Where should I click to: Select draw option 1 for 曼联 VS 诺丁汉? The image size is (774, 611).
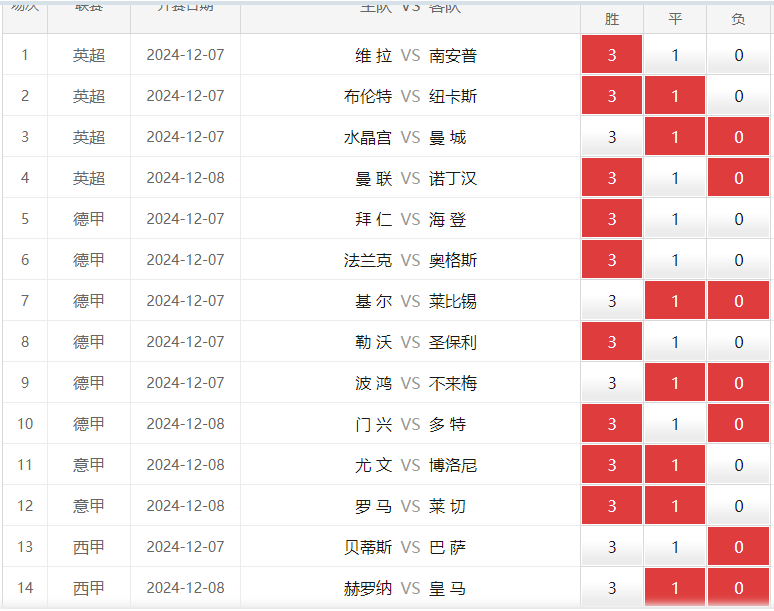point(675,177)
